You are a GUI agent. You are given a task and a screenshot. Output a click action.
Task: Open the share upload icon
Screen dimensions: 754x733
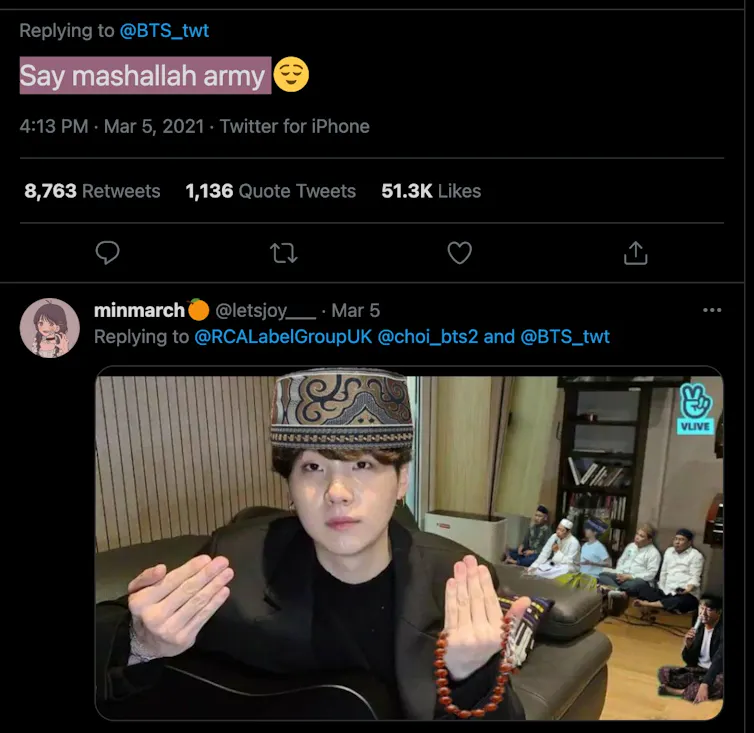pos(635,254)
